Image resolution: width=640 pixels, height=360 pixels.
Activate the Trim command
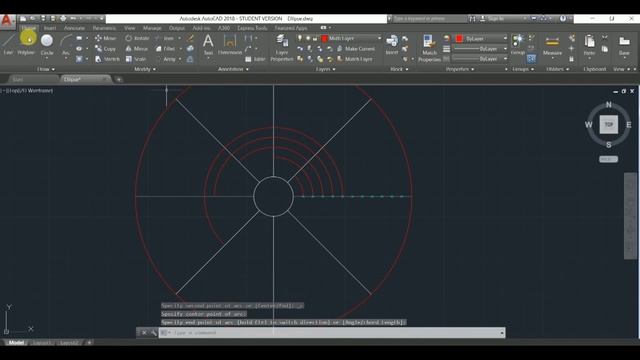click(164, 38)
